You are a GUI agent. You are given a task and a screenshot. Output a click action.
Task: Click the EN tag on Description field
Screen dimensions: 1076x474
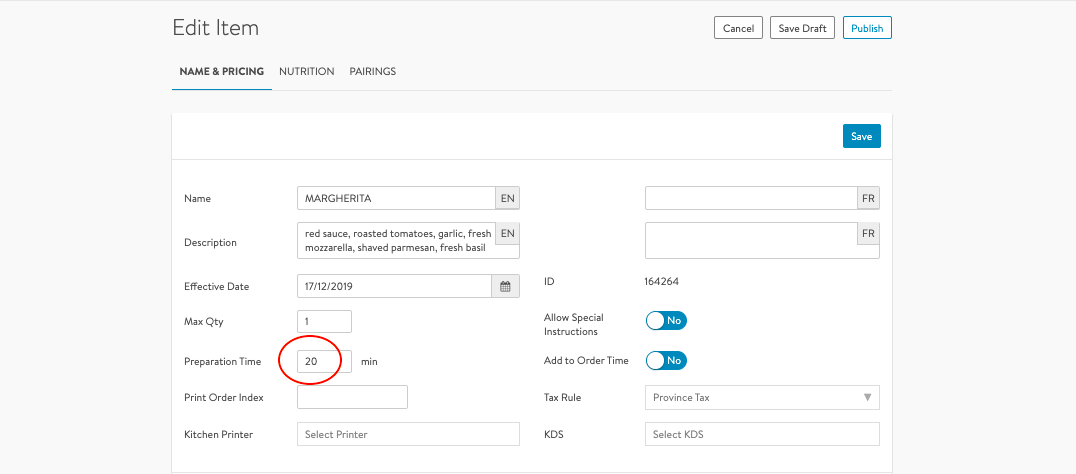(507, 234)
